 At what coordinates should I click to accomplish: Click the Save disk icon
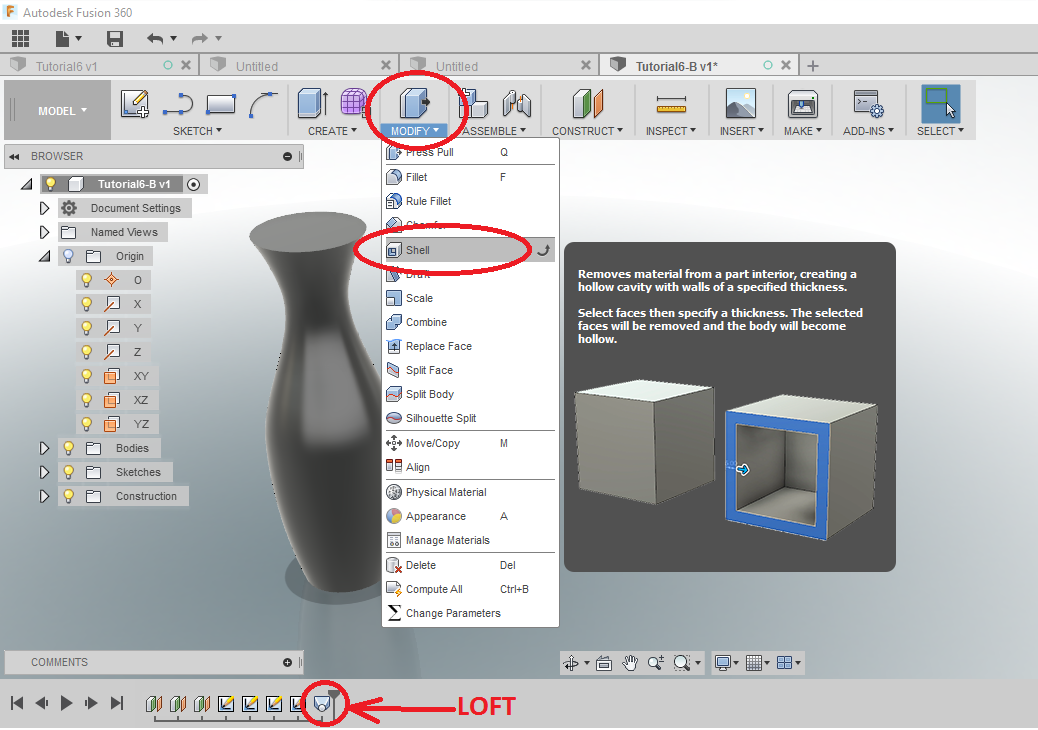click(x=115, y=38)
